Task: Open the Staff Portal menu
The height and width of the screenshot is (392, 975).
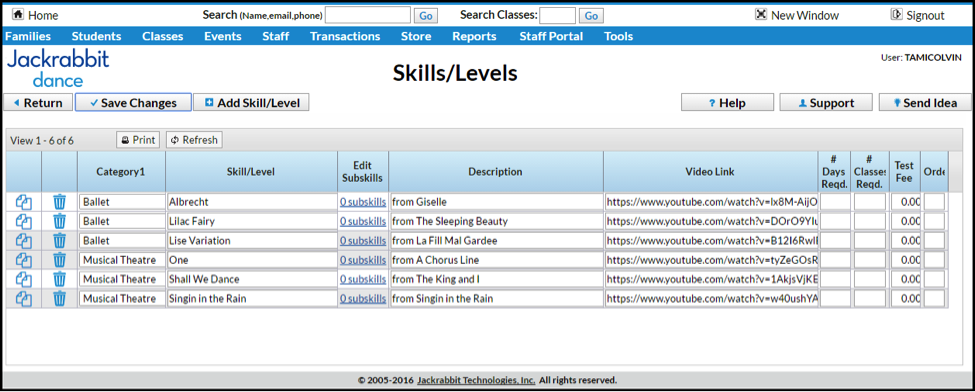Action: tap(552, 36)
